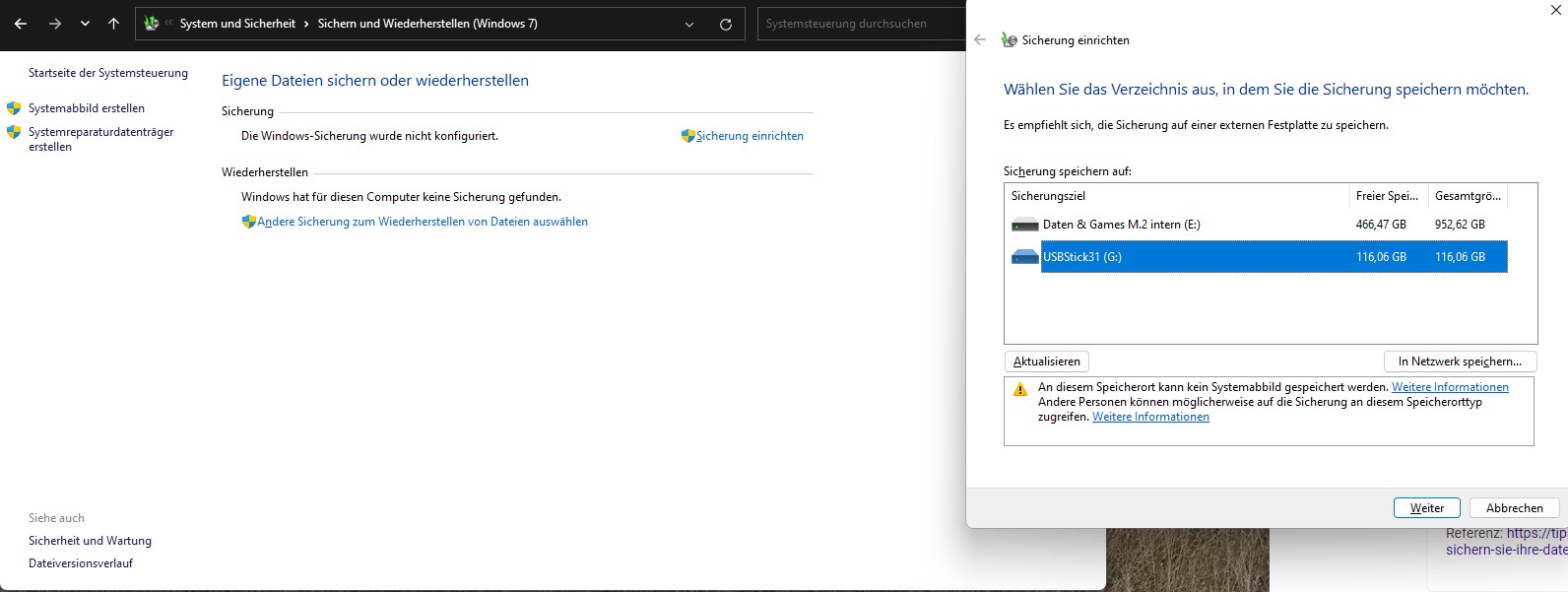1568x592 pixels.
Task: Click 'Abbrechen' to cancel wizard
Action: [1515, 508]
